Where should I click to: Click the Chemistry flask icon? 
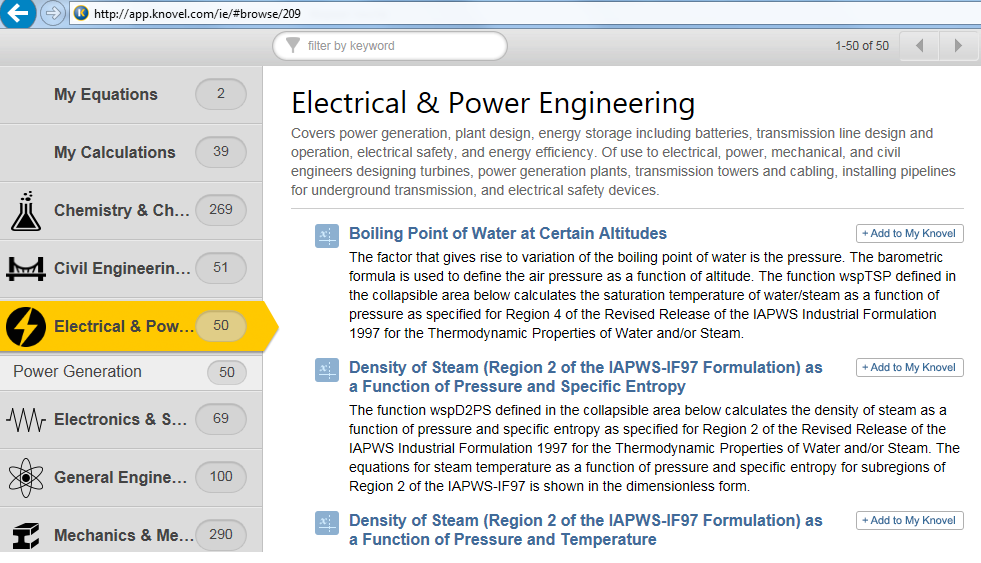(x=26, y=211)
